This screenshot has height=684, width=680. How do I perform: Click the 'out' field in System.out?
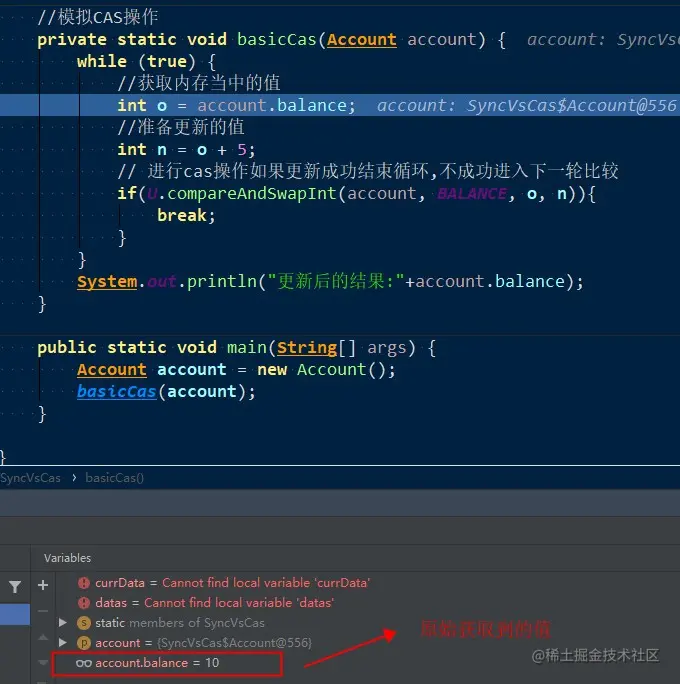coord(162,281)
